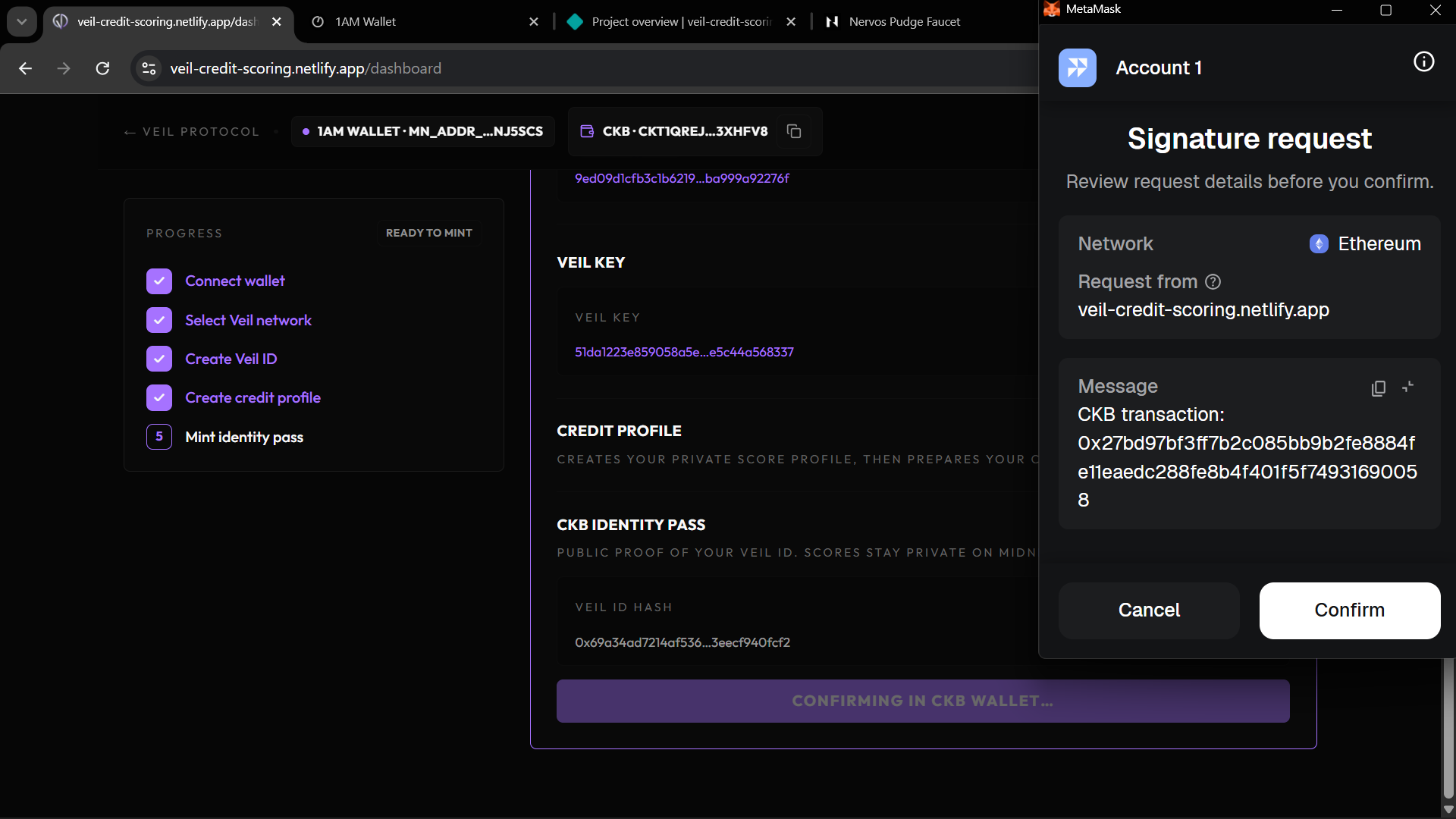Switch to the Nervos Pudge Faucet tab
This screenshot has width=1456, height=819.
(x=925, y=22)
